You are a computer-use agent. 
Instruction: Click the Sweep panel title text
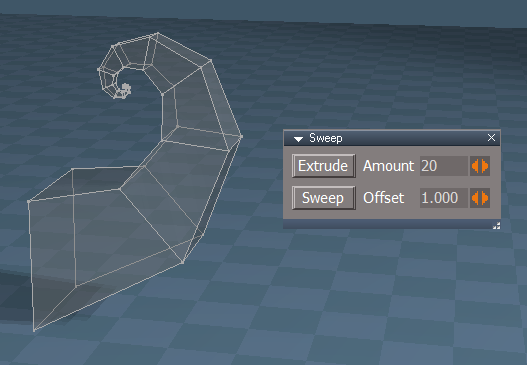click(326, 138)
